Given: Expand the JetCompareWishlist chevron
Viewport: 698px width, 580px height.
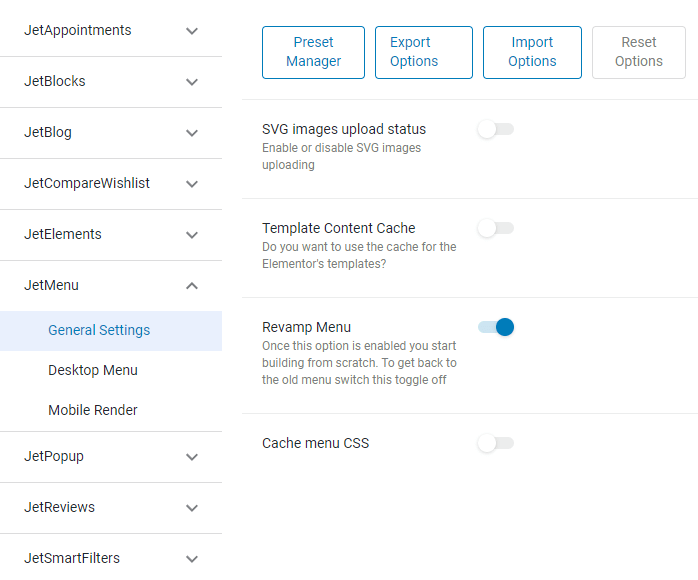Looking at the screenshot, I should pos(192,184).
